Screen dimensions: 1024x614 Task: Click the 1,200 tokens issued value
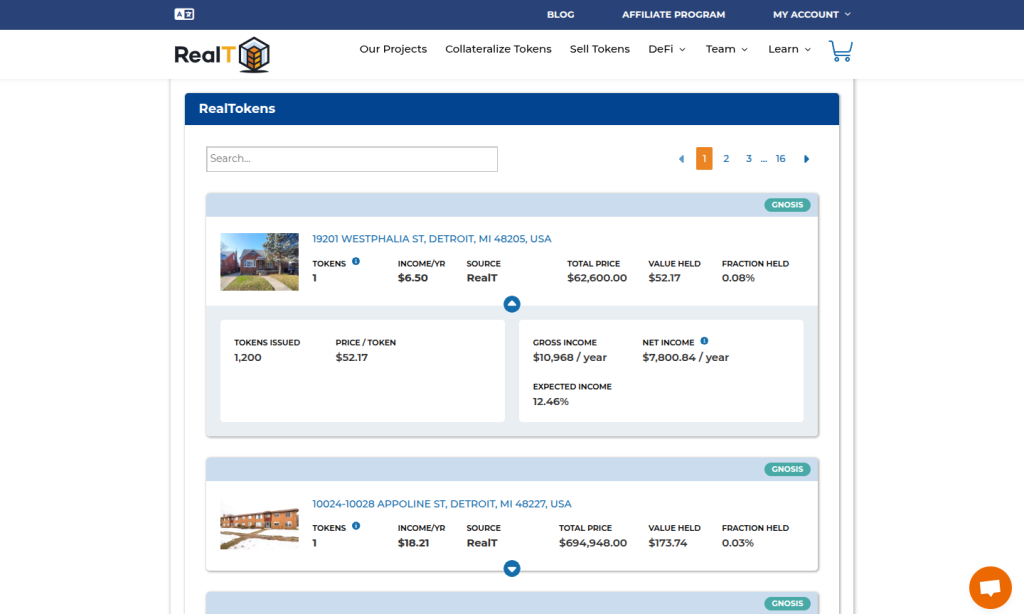(248, 357)
